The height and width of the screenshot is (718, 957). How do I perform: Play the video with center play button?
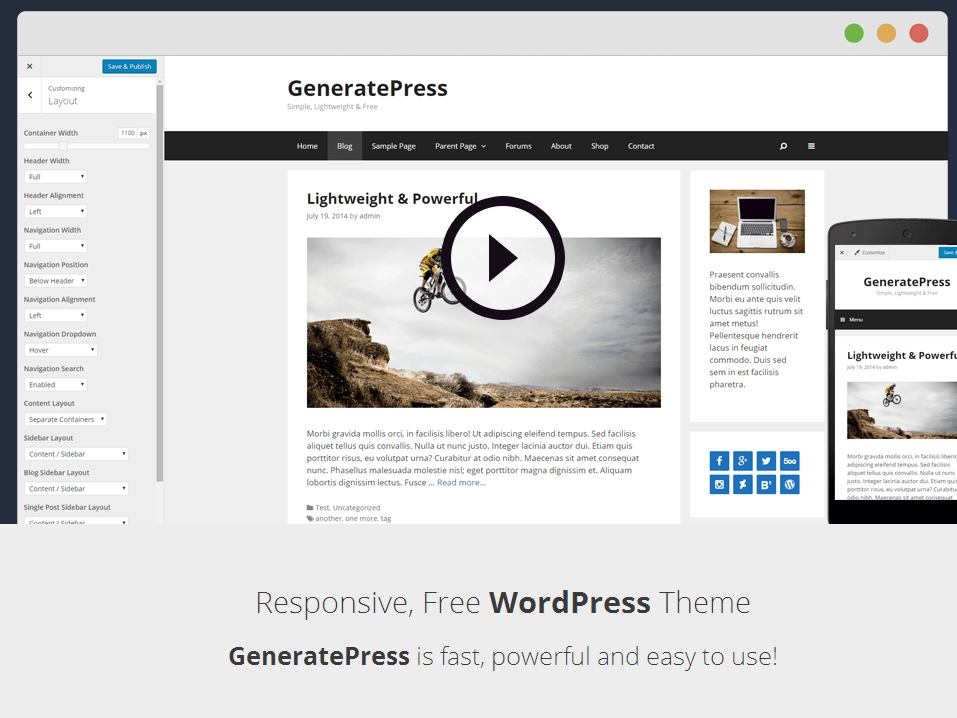(503, 258)
